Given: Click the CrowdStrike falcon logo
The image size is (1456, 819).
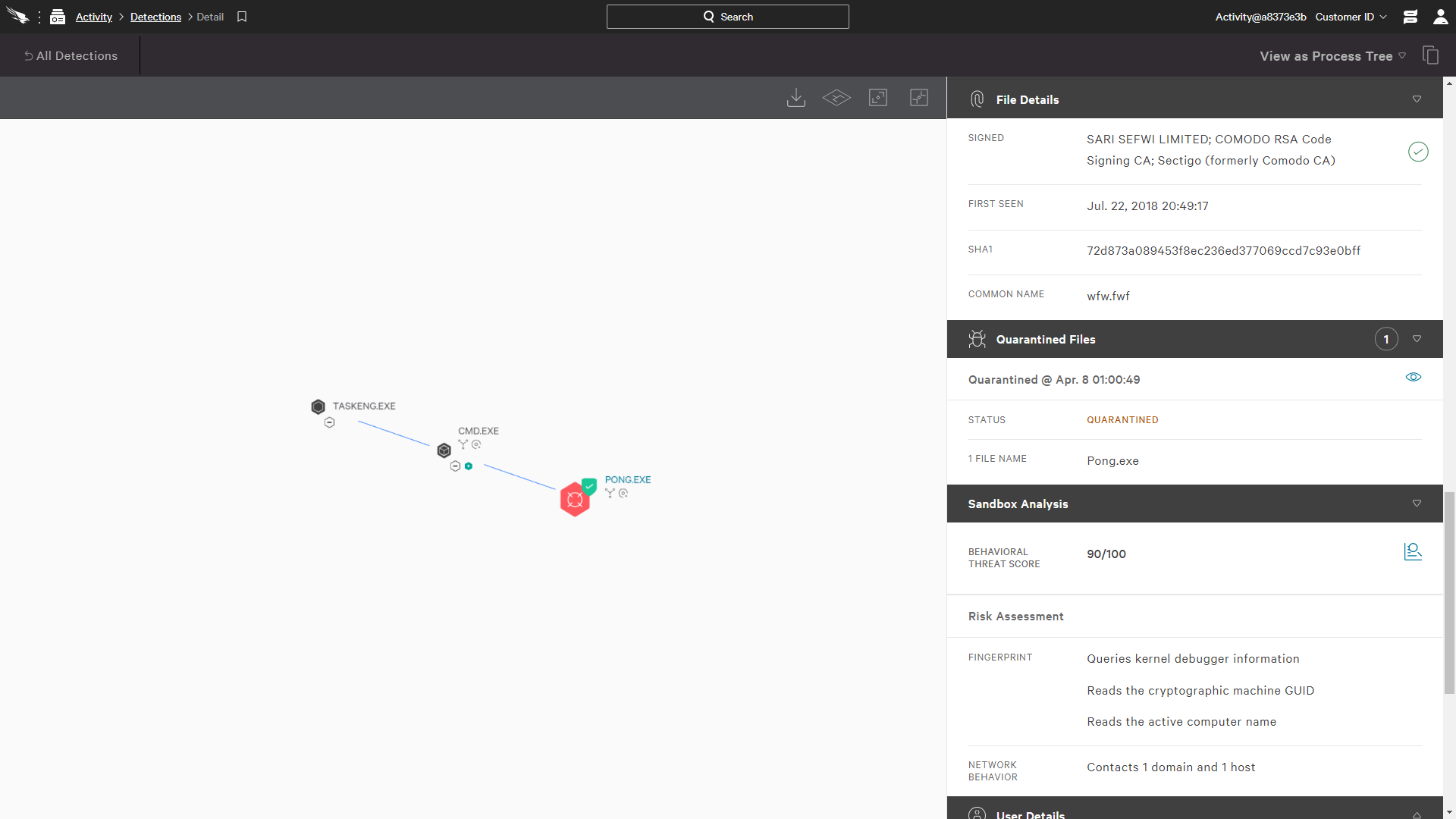Looking at the screenshot, I should click(17, 16).
